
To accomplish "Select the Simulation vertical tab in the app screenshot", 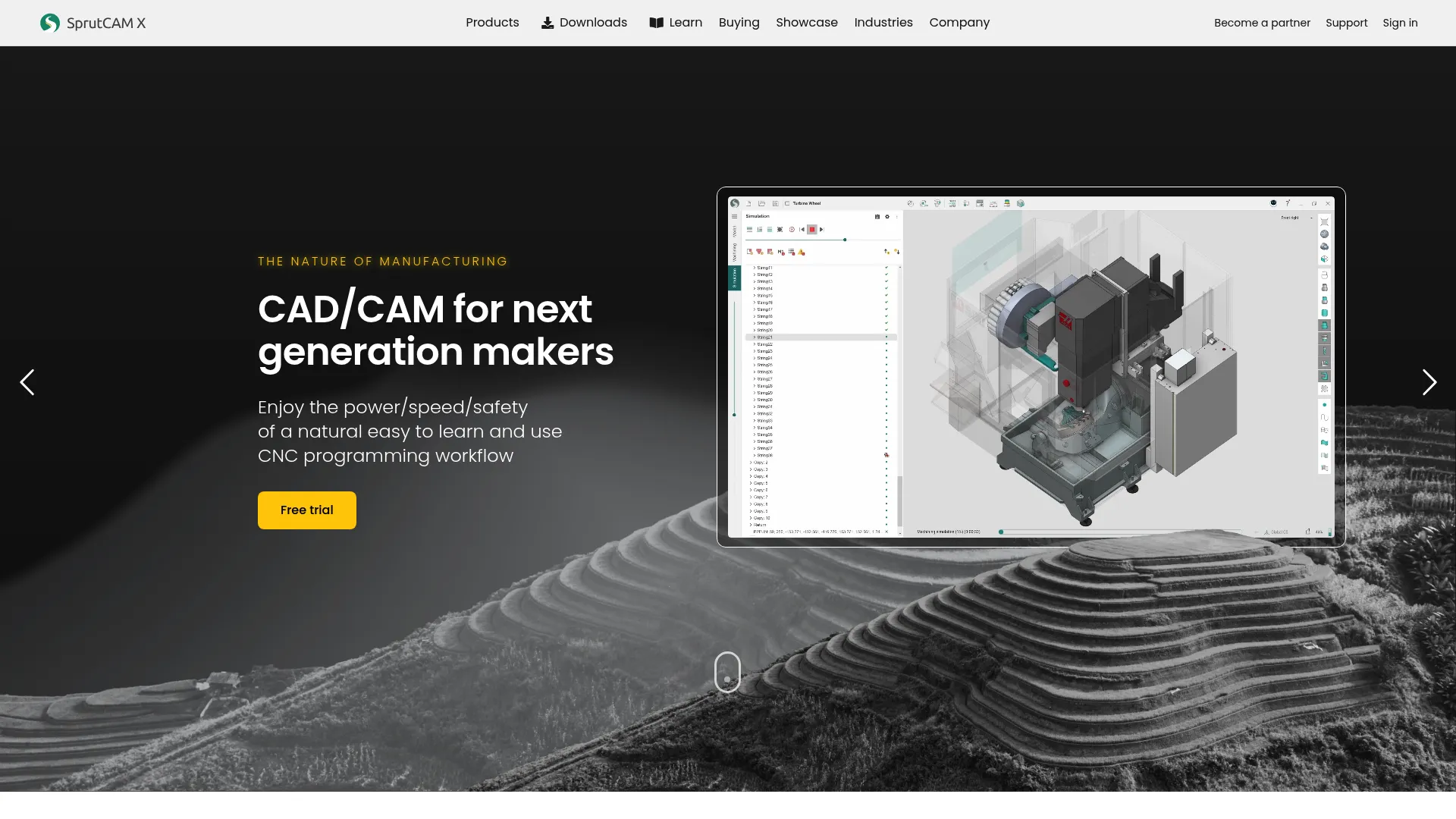I will tap(734, 278).
